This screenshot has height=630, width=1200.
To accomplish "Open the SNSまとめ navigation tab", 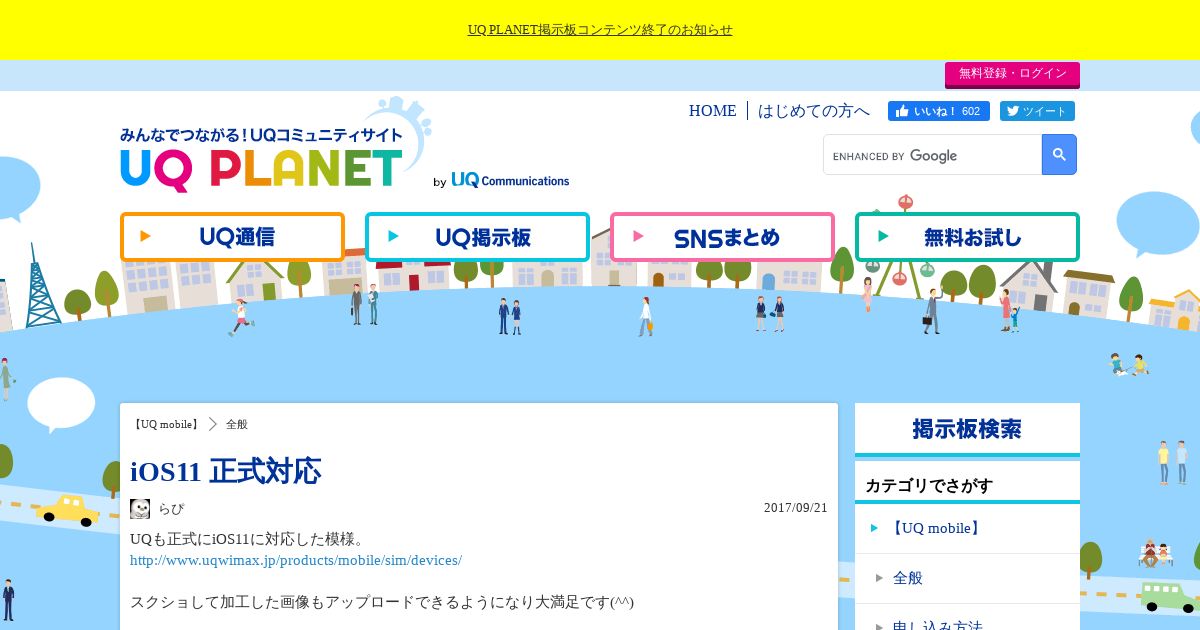I will click(722, 237).
